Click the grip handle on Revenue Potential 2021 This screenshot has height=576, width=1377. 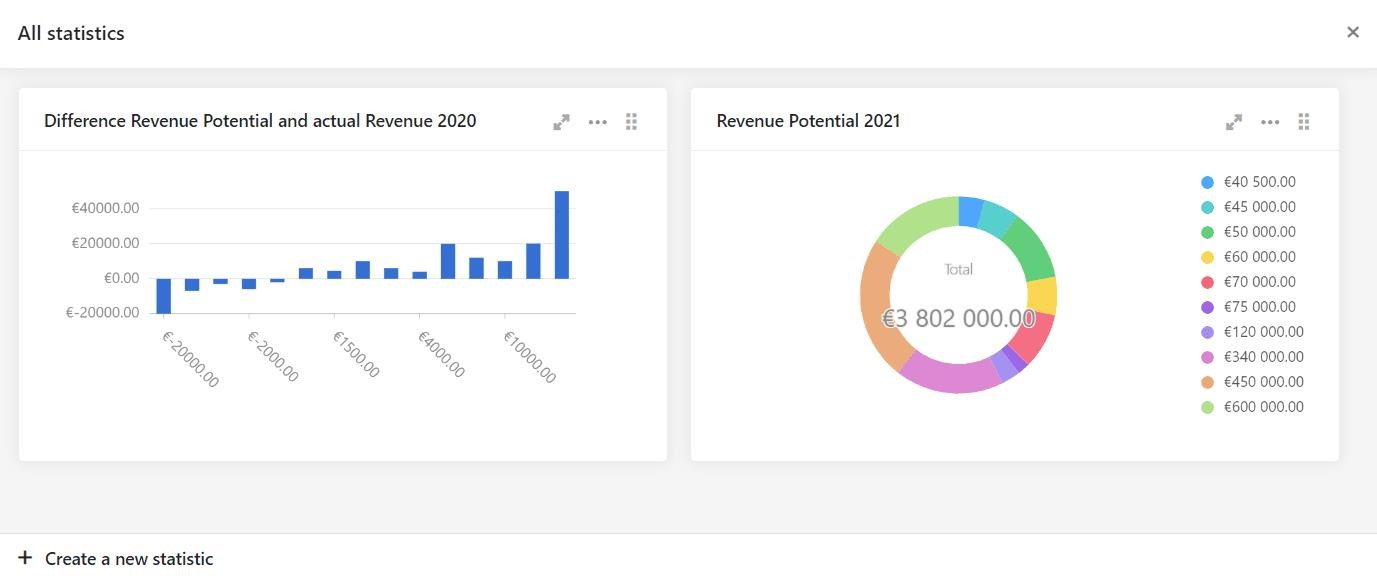[x=1304, y=122]
